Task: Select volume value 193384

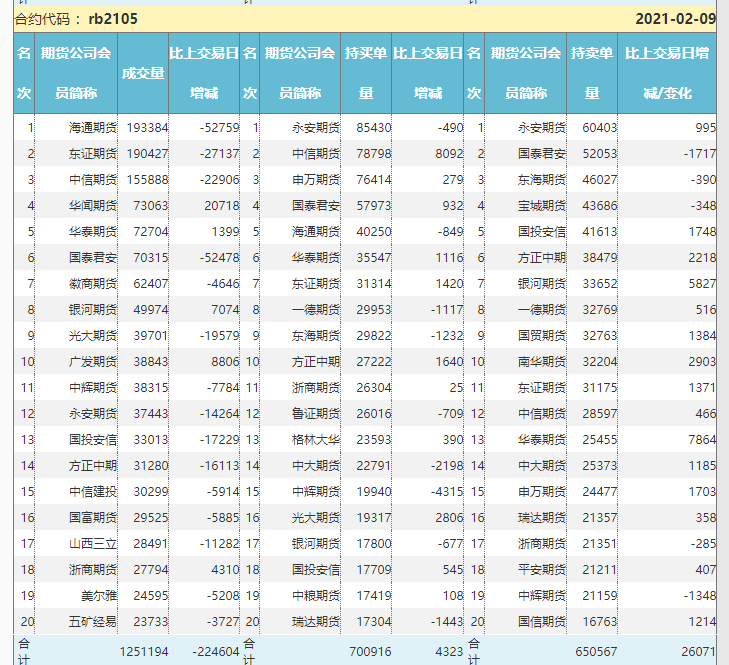Action: 147,127
